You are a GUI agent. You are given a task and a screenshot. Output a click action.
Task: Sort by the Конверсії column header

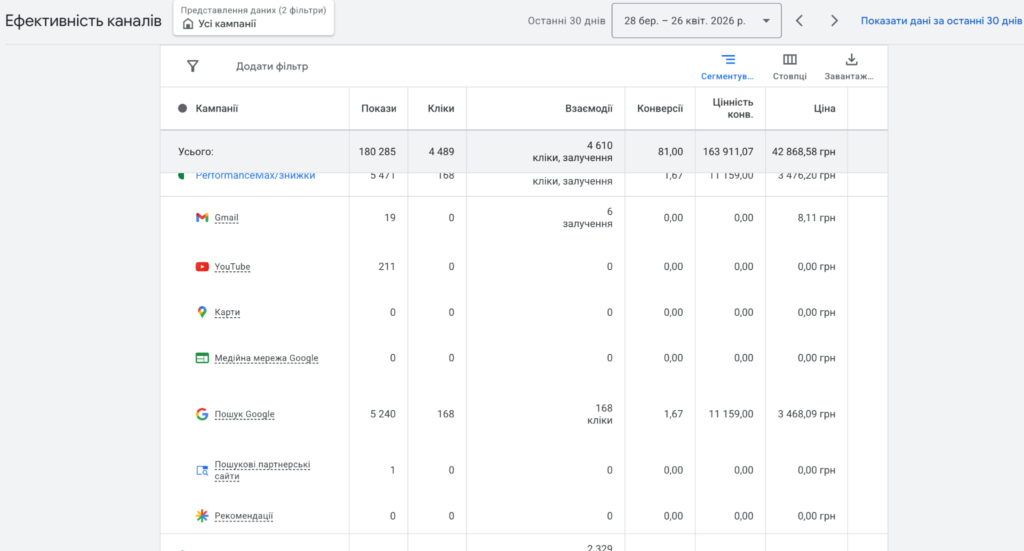pos(660,108)
